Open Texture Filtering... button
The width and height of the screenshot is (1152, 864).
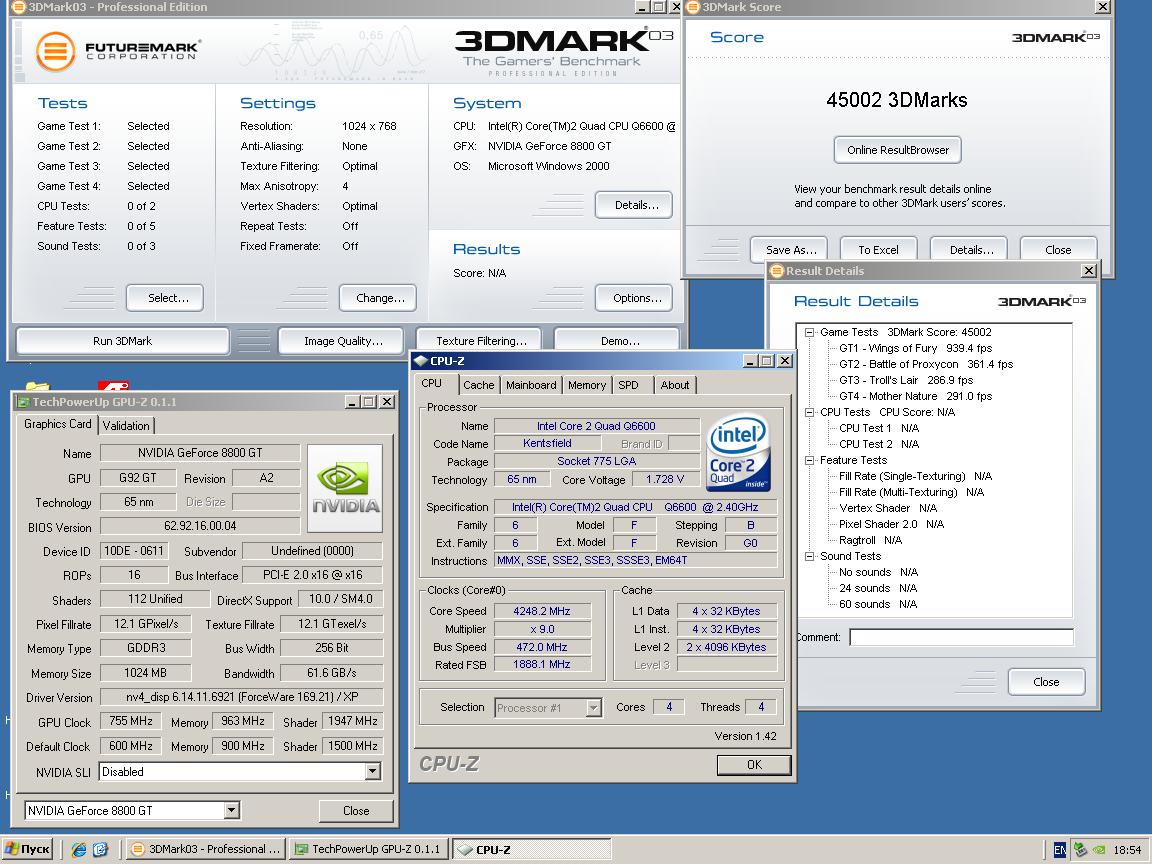pyautogui.click(x=478, y=341)
